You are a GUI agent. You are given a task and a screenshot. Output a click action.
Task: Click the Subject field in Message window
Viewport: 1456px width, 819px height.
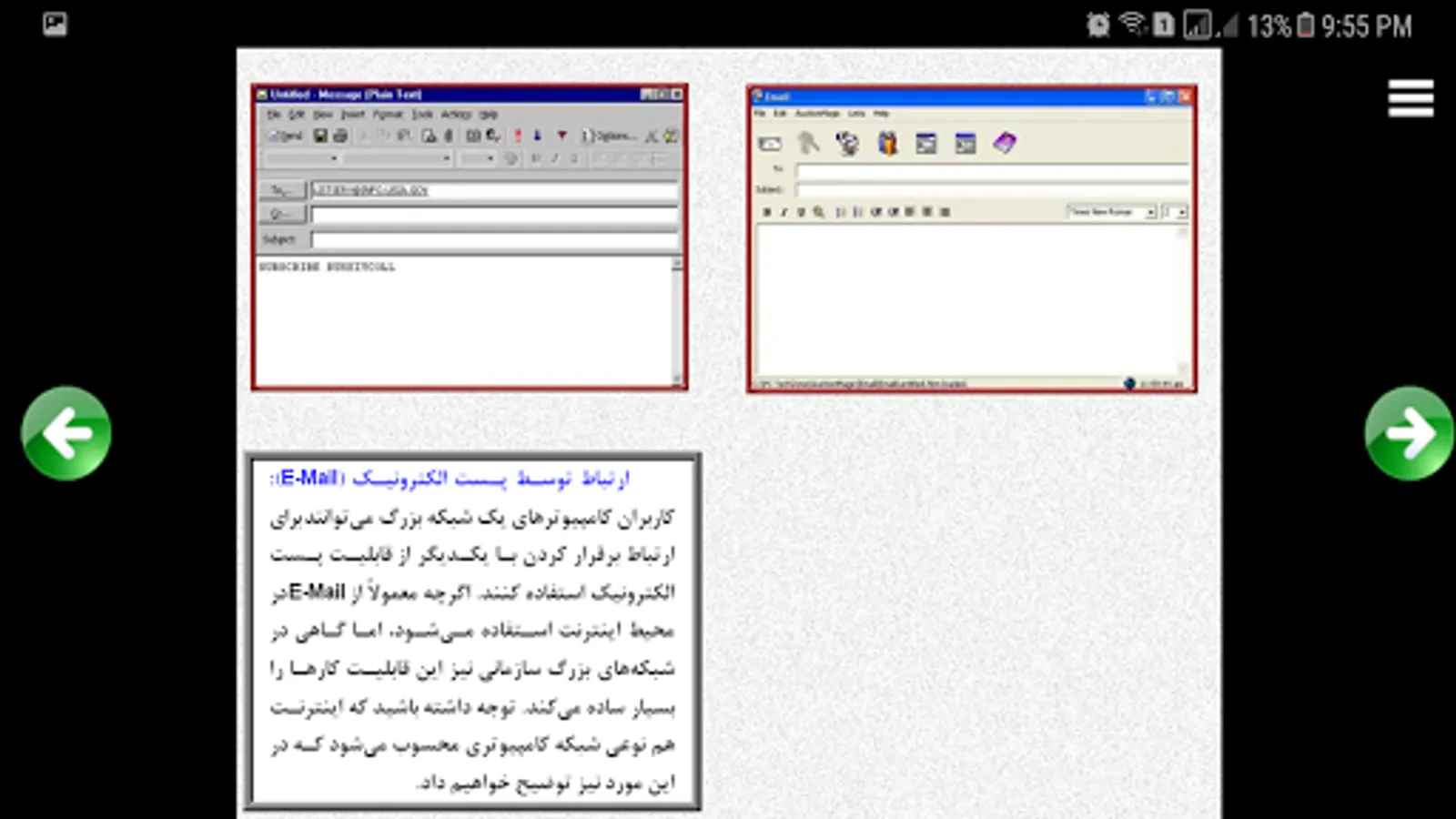[495, 239]
